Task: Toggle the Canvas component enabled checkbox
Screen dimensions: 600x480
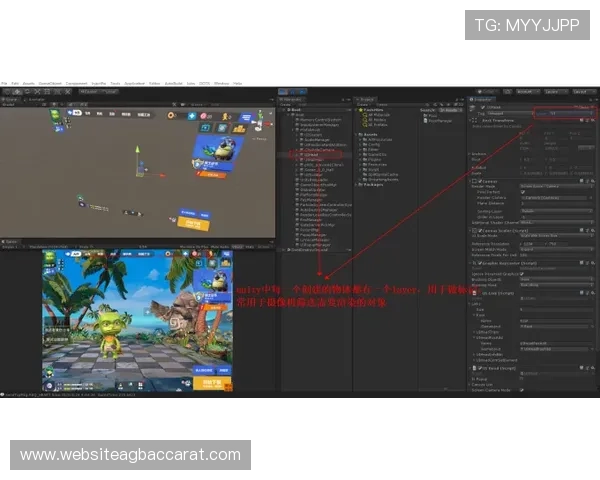Action: tap(480, 181)
